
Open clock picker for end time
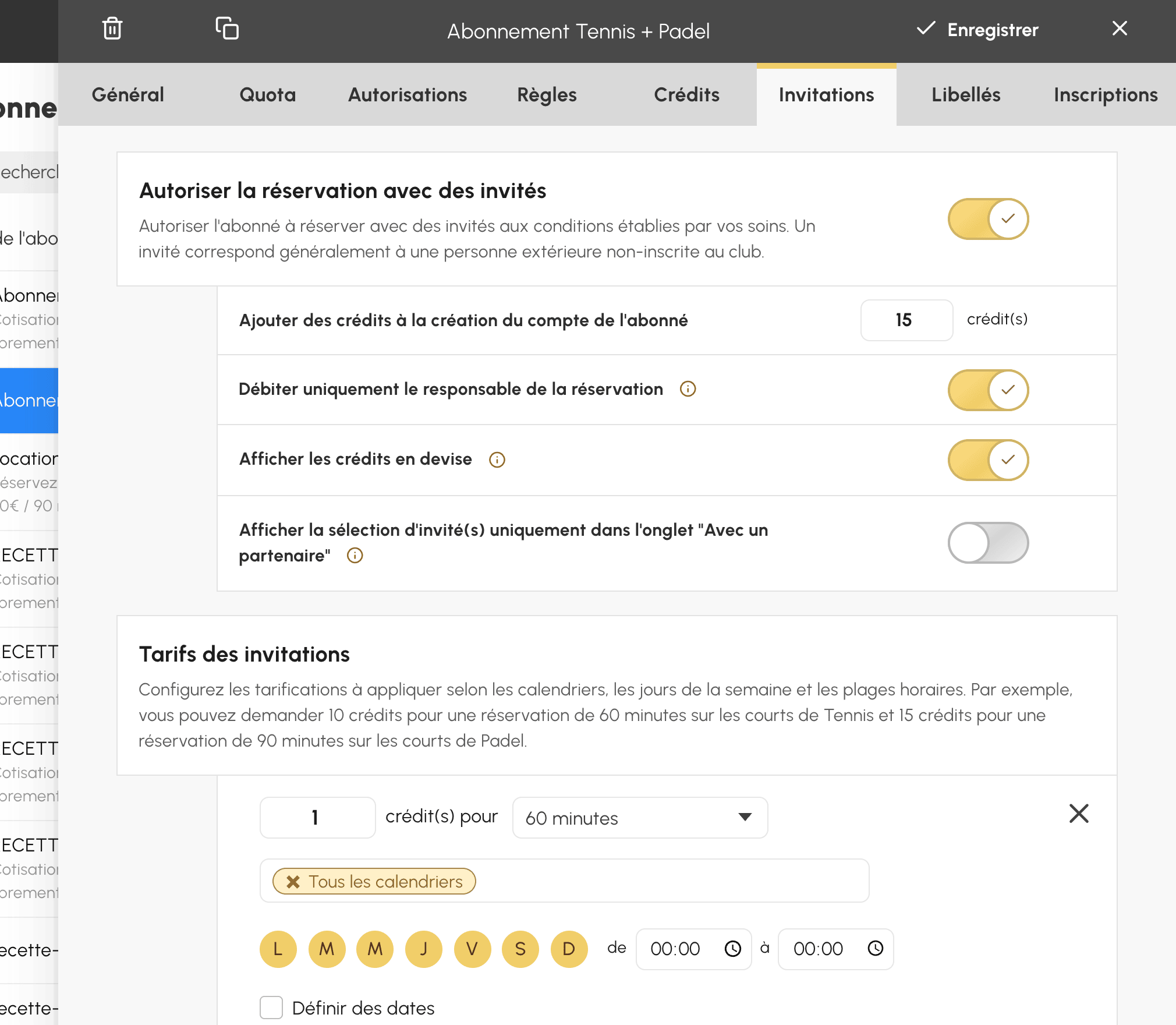[x=876, y=949]
